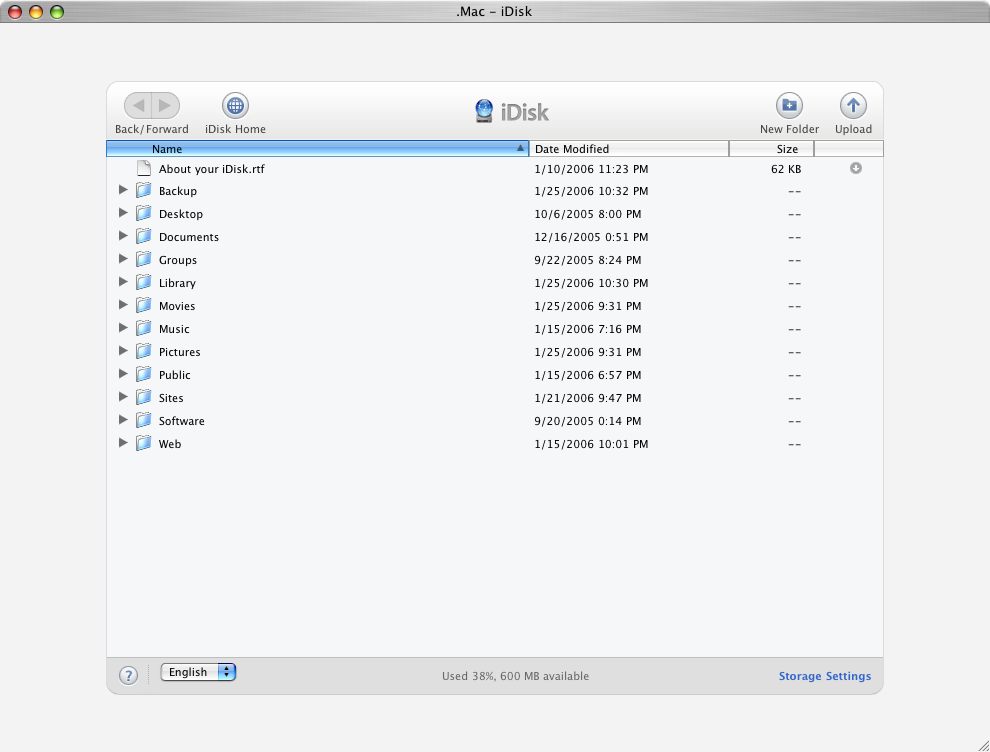Expand the Groups folder triangle

tap(123, 259)
